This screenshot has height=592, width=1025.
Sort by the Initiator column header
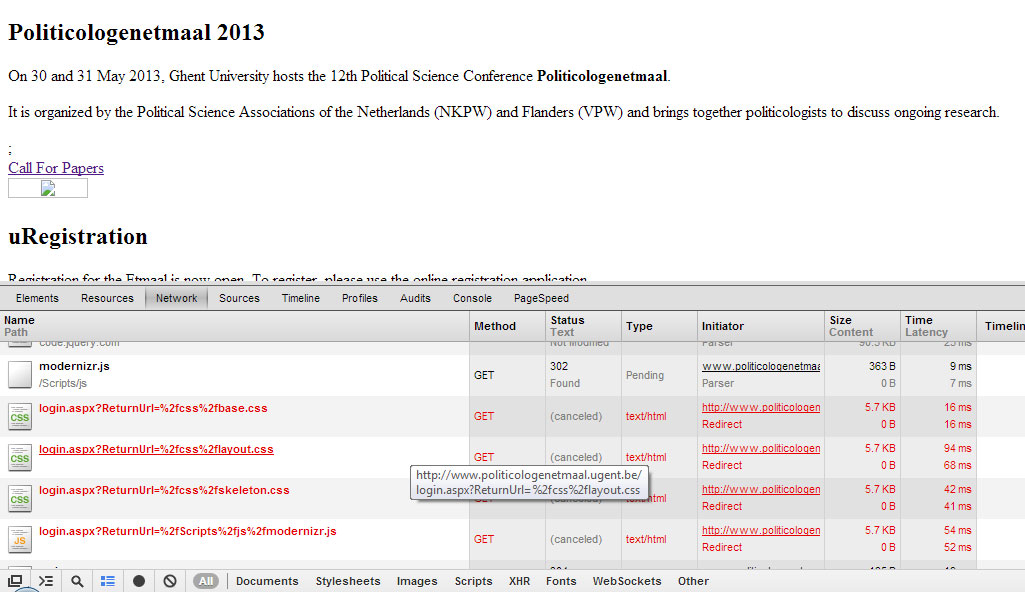tap(761, 326)
